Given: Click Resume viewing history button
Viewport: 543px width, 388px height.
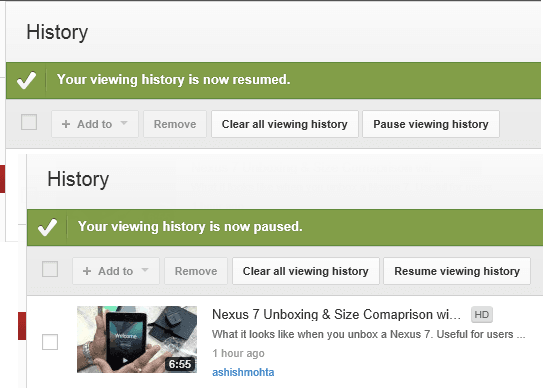Looking at the screenshot, I should click(x=457, y=271).
